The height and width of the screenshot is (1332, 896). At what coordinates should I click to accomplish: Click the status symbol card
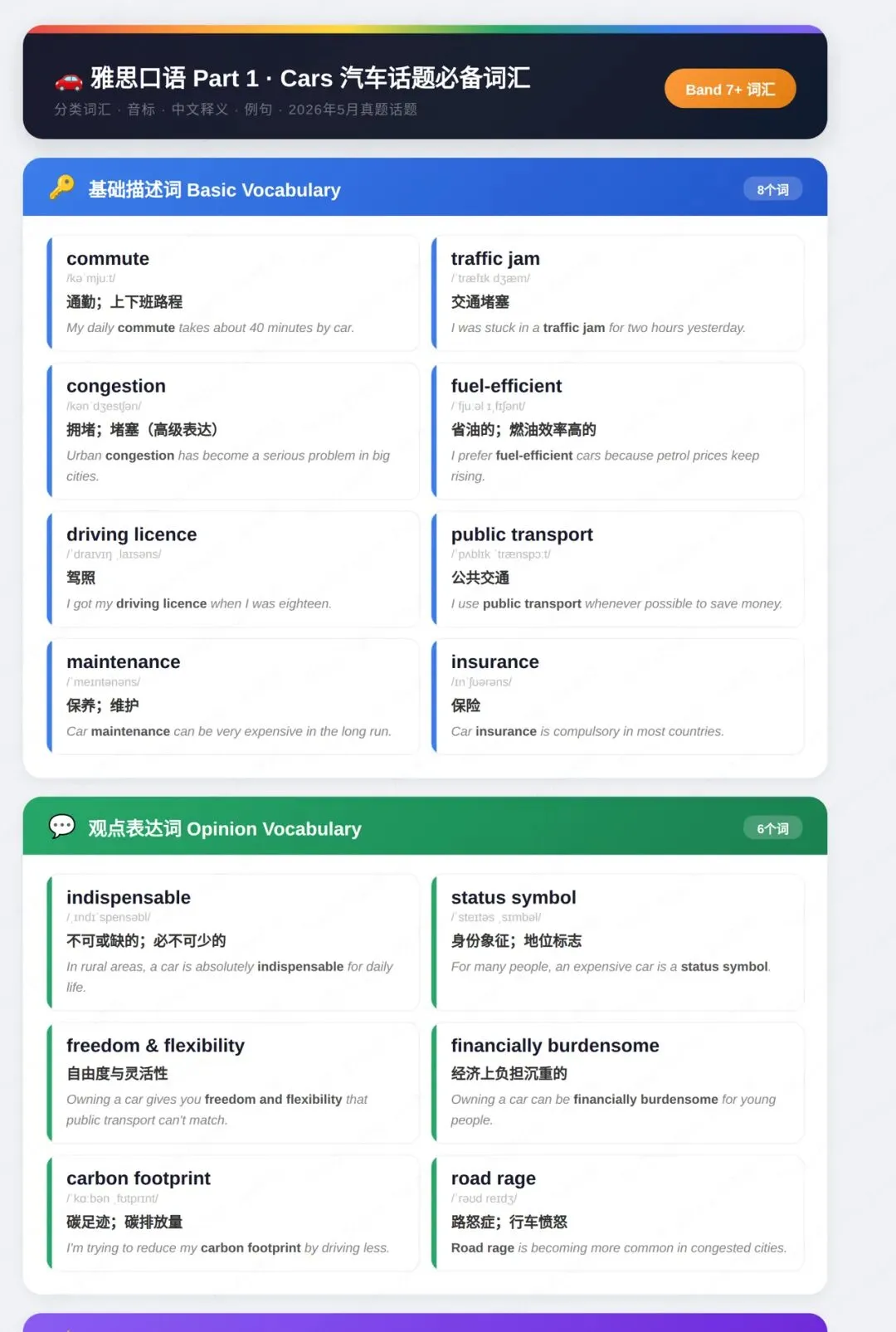617,942
